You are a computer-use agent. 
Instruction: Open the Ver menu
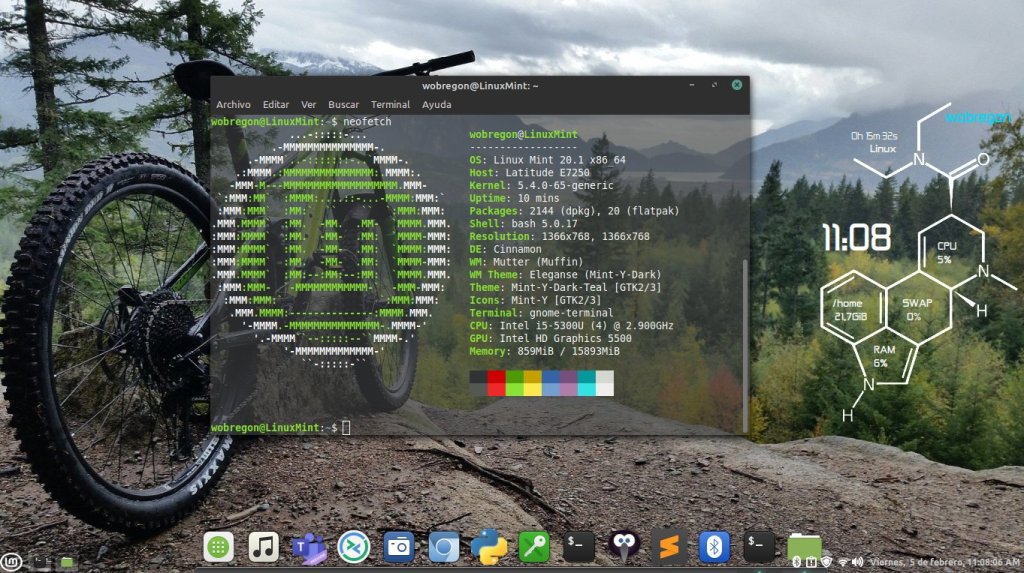point(309,104)
